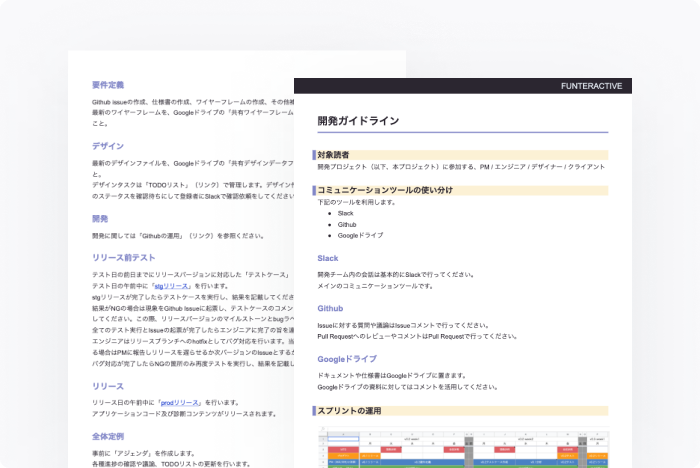Viewport: 700px width, 468px height.
Task: Select the Slack bullet list item
Action: [346, 213]
